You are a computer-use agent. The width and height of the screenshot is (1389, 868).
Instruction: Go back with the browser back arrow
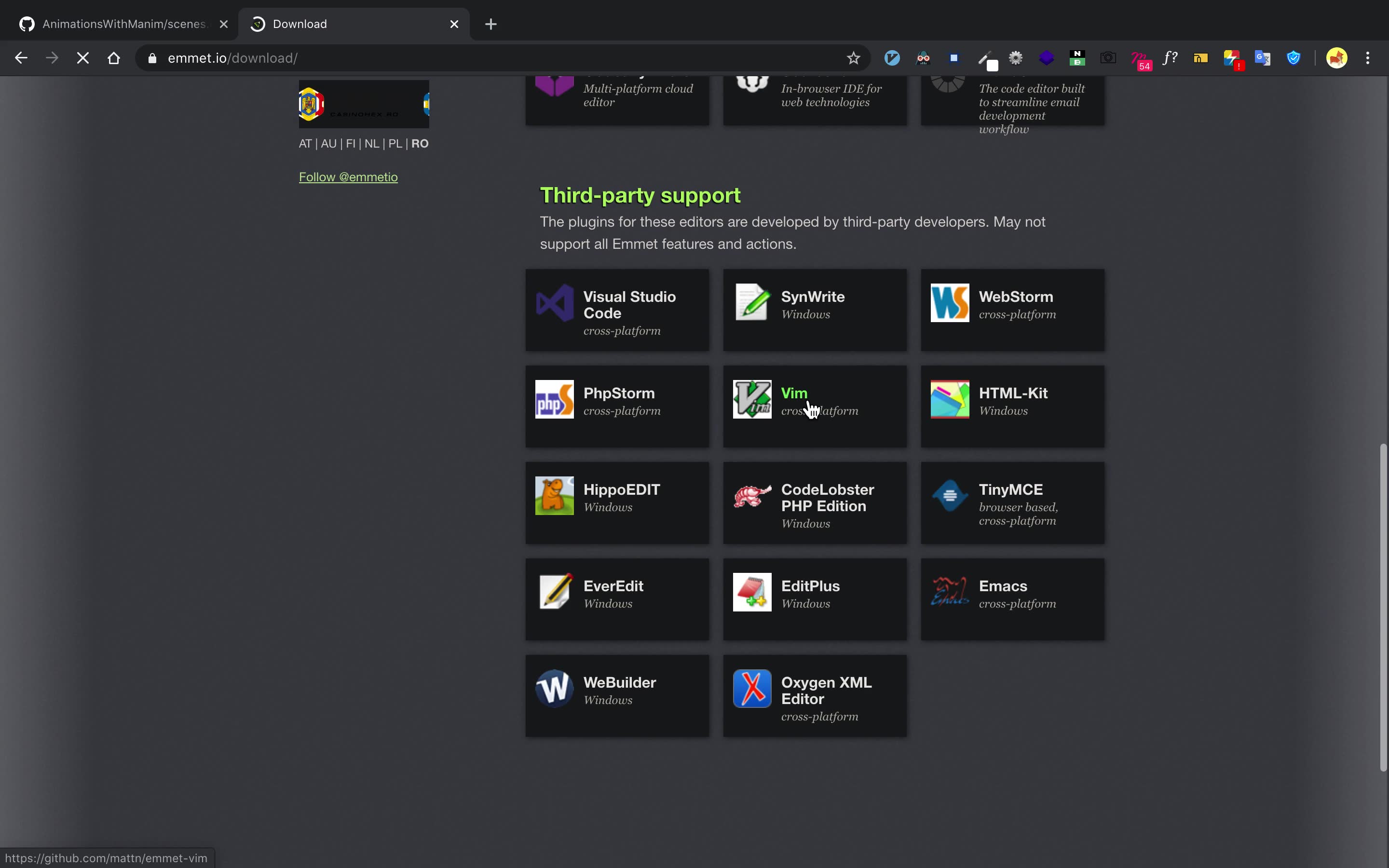pos(21,58)
